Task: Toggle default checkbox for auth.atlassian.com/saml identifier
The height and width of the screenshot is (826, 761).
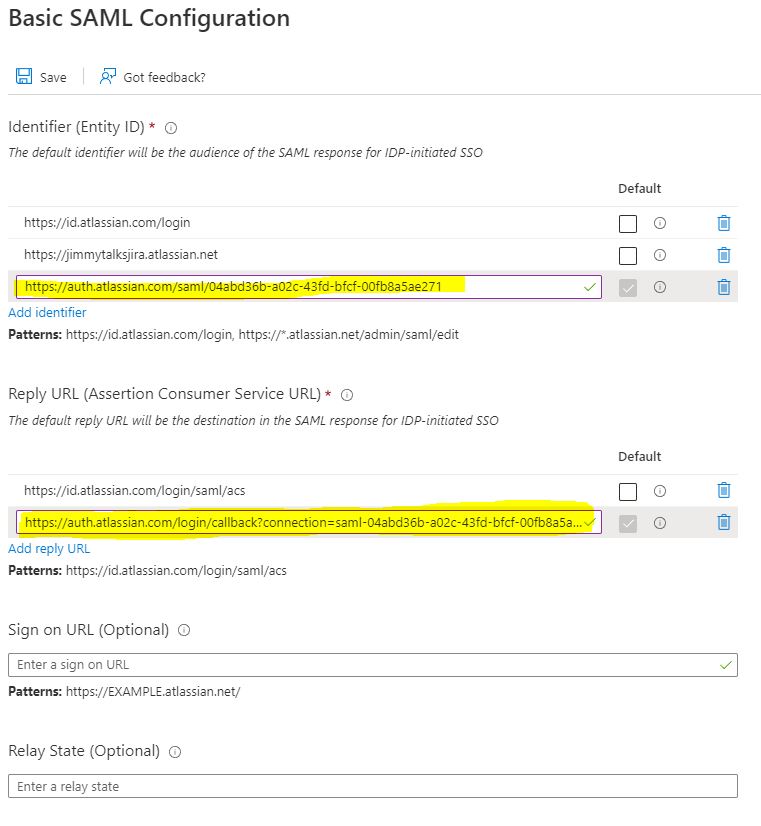Action: tap(628, 288)
